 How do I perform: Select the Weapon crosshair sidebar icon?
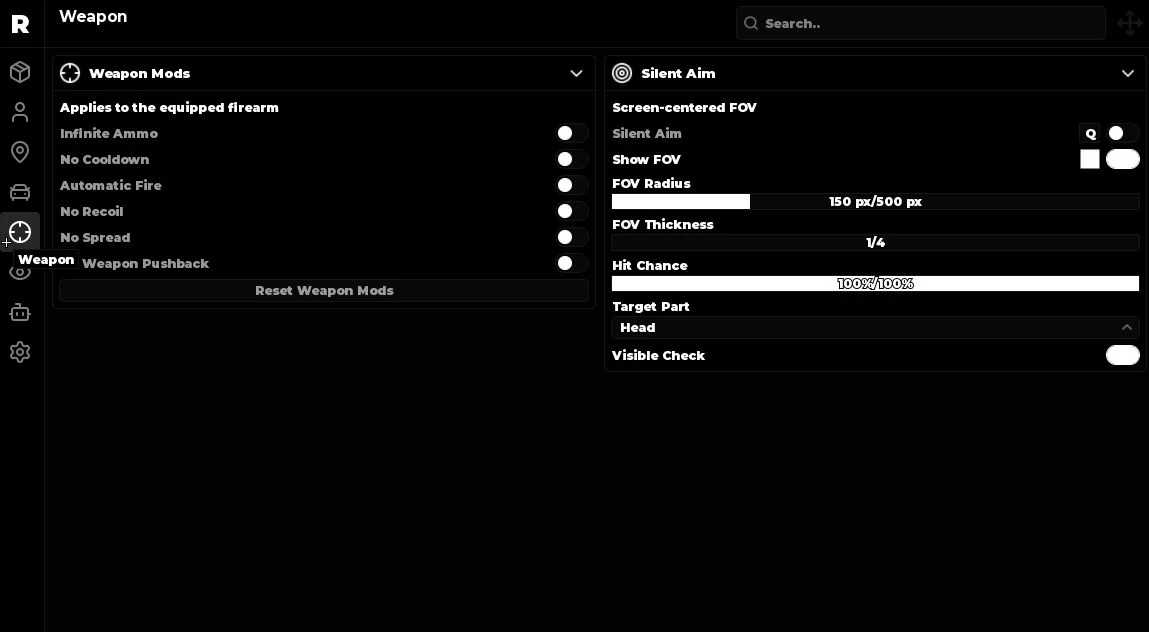pyautogui.click(x=20, y=232)
